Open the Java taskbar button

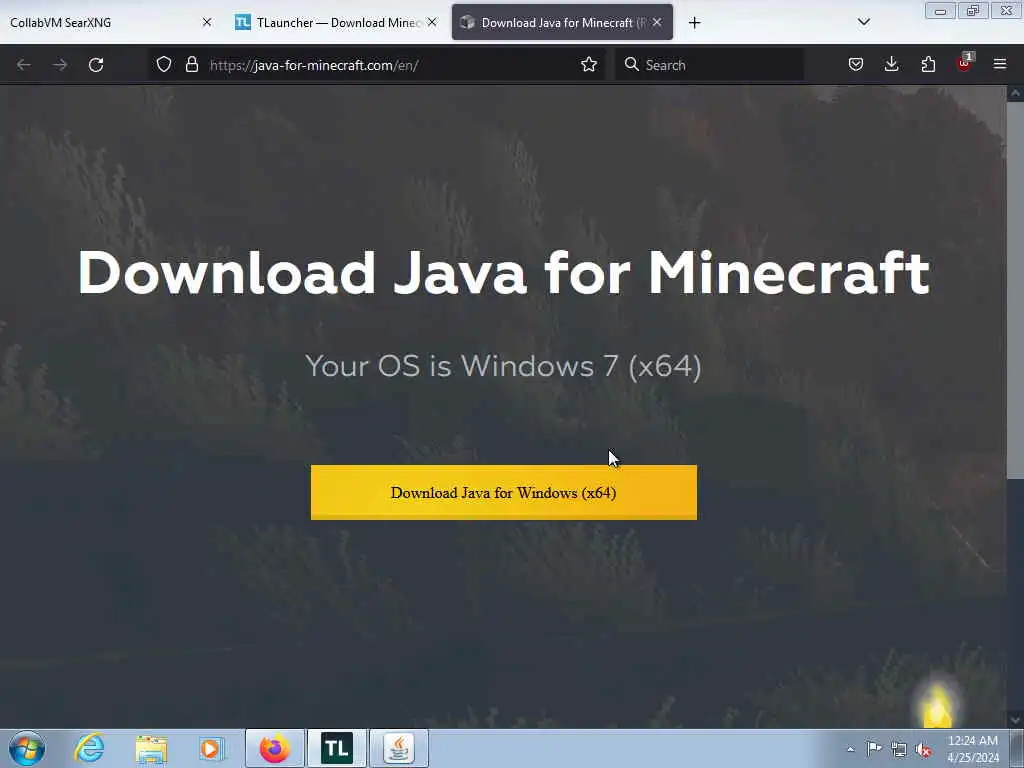pos(399,748)
